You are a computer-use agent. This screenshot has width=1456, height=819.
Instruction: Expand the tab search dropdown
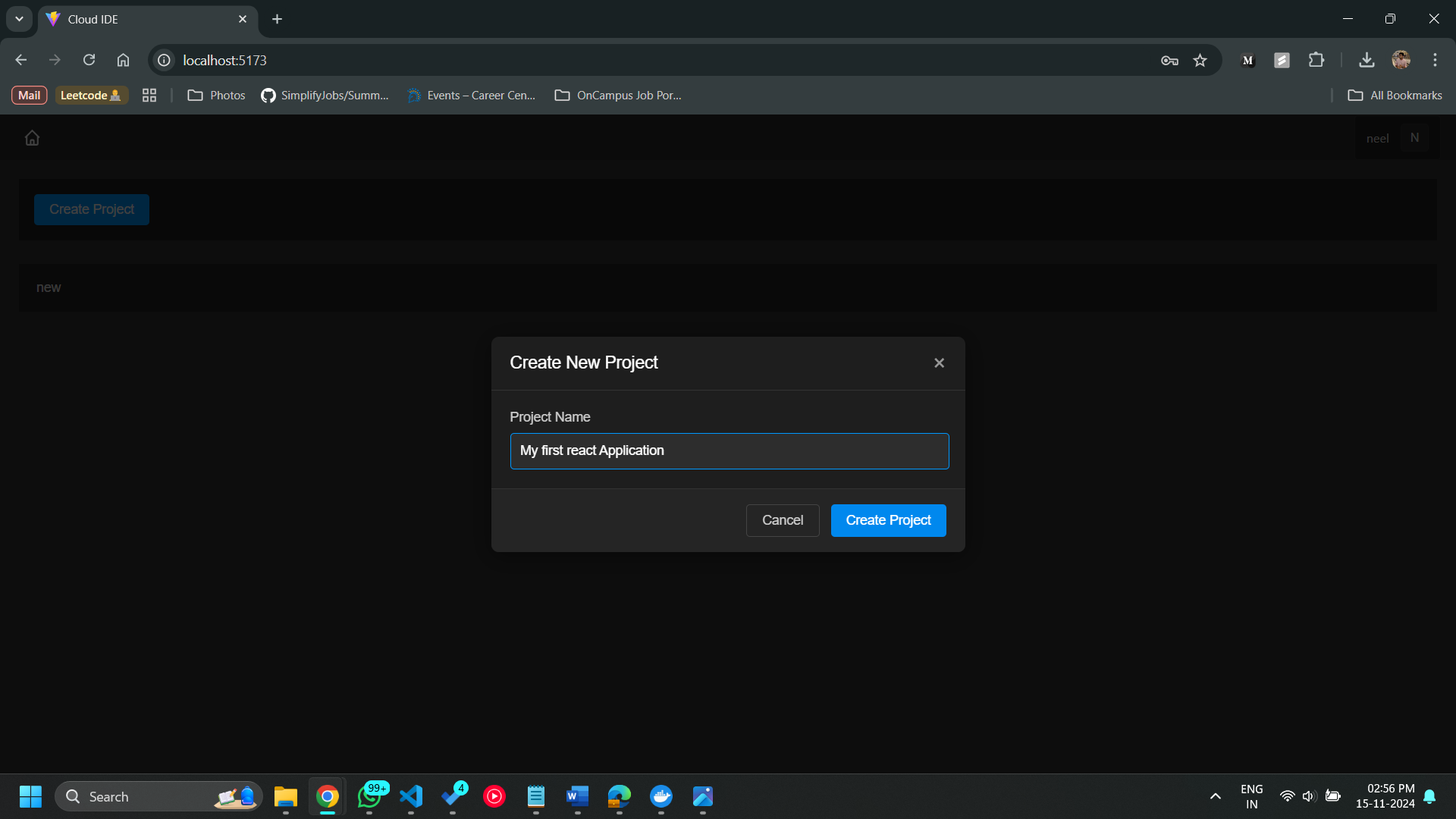point(19,19)
